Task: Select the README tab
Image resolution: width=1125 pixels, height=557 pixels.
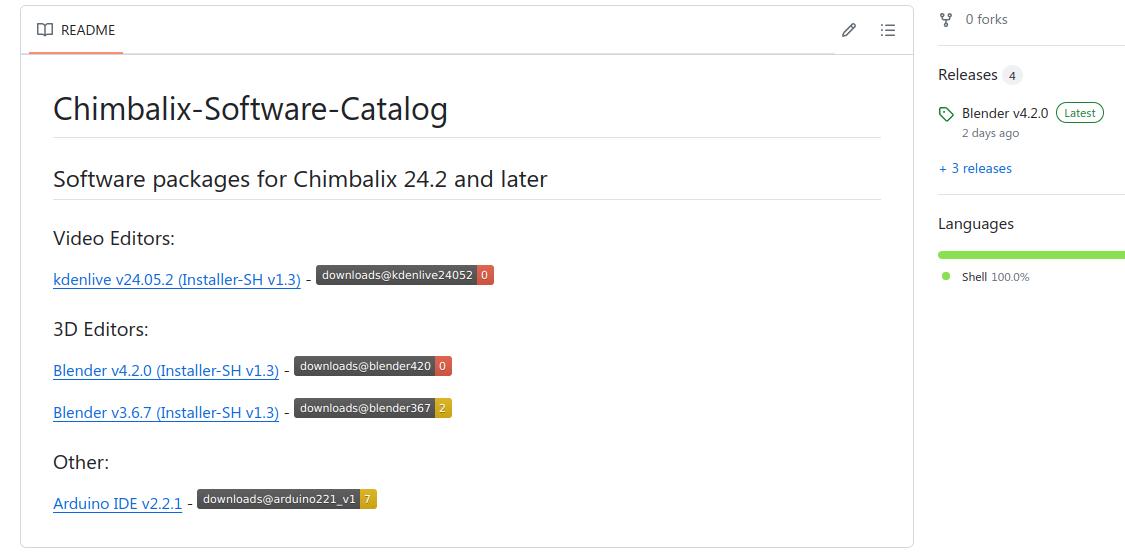Action: [76, 30]
